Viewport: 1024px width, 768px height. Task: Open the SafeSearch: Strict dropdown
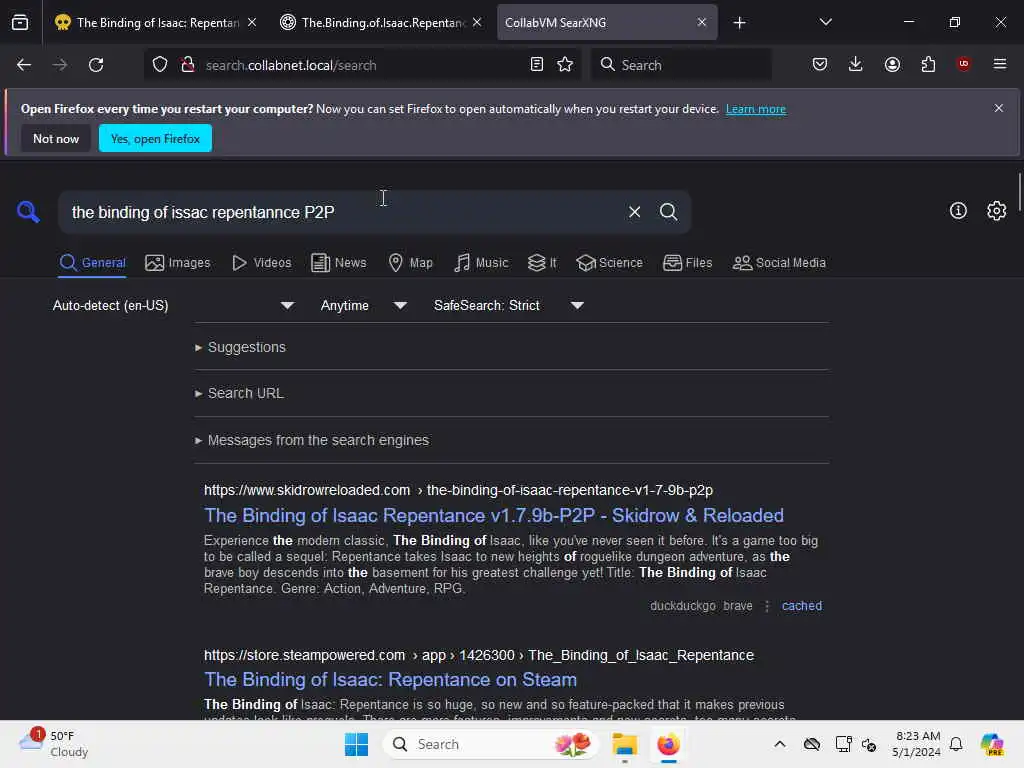509,305
